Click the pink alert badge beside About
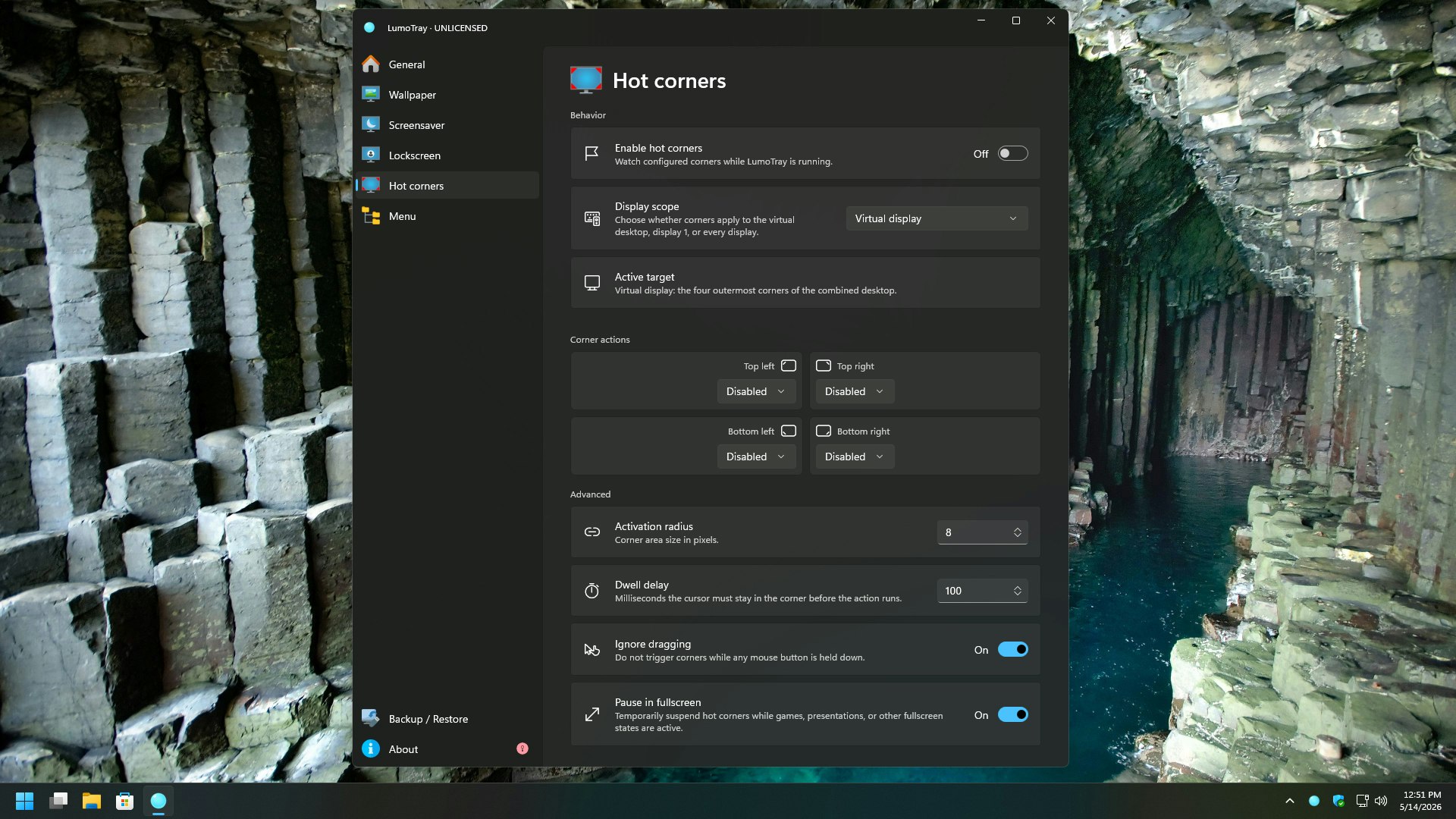Screen dimensions: 1456x819 (x=522, y=748)
